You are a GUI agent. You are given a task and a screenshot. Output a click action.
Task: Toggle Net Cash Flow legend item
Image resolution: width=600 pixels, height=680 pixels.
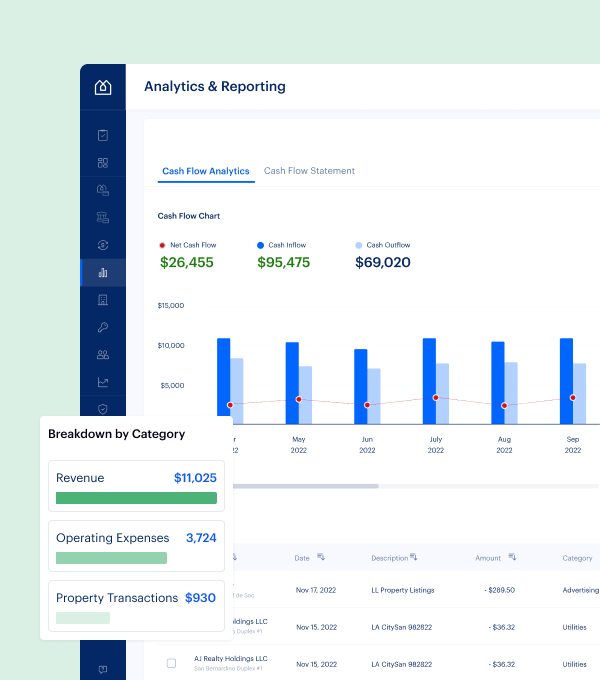(188, 245)
